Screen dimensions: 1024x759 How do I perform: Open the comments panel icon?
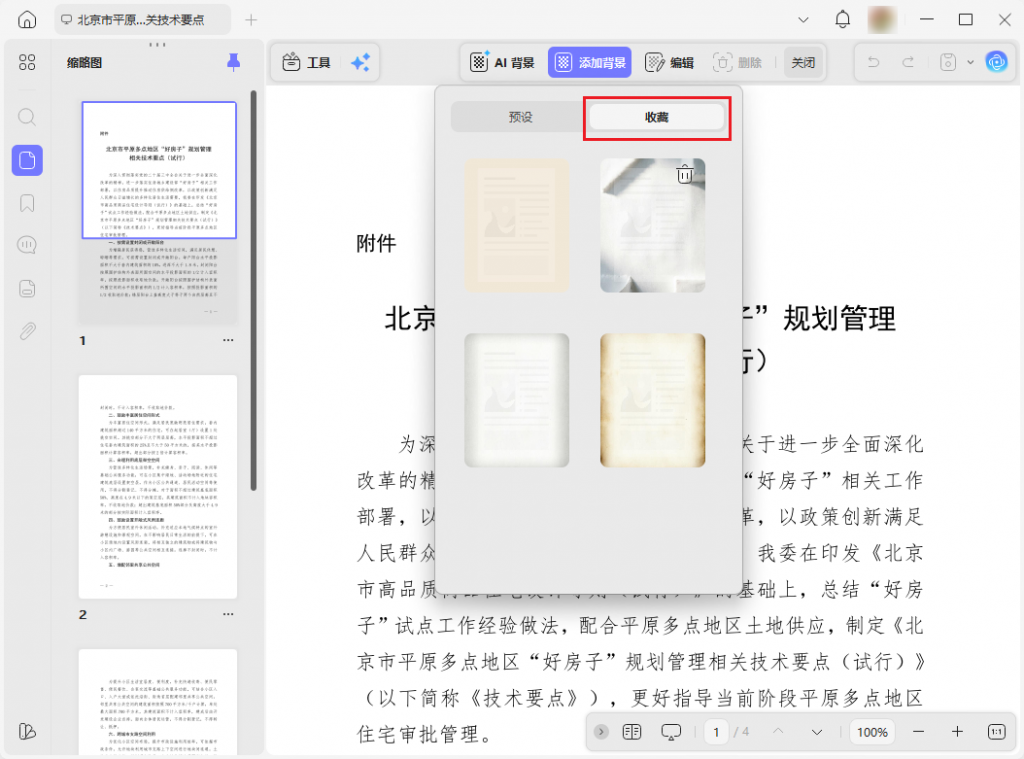point(27,245)
